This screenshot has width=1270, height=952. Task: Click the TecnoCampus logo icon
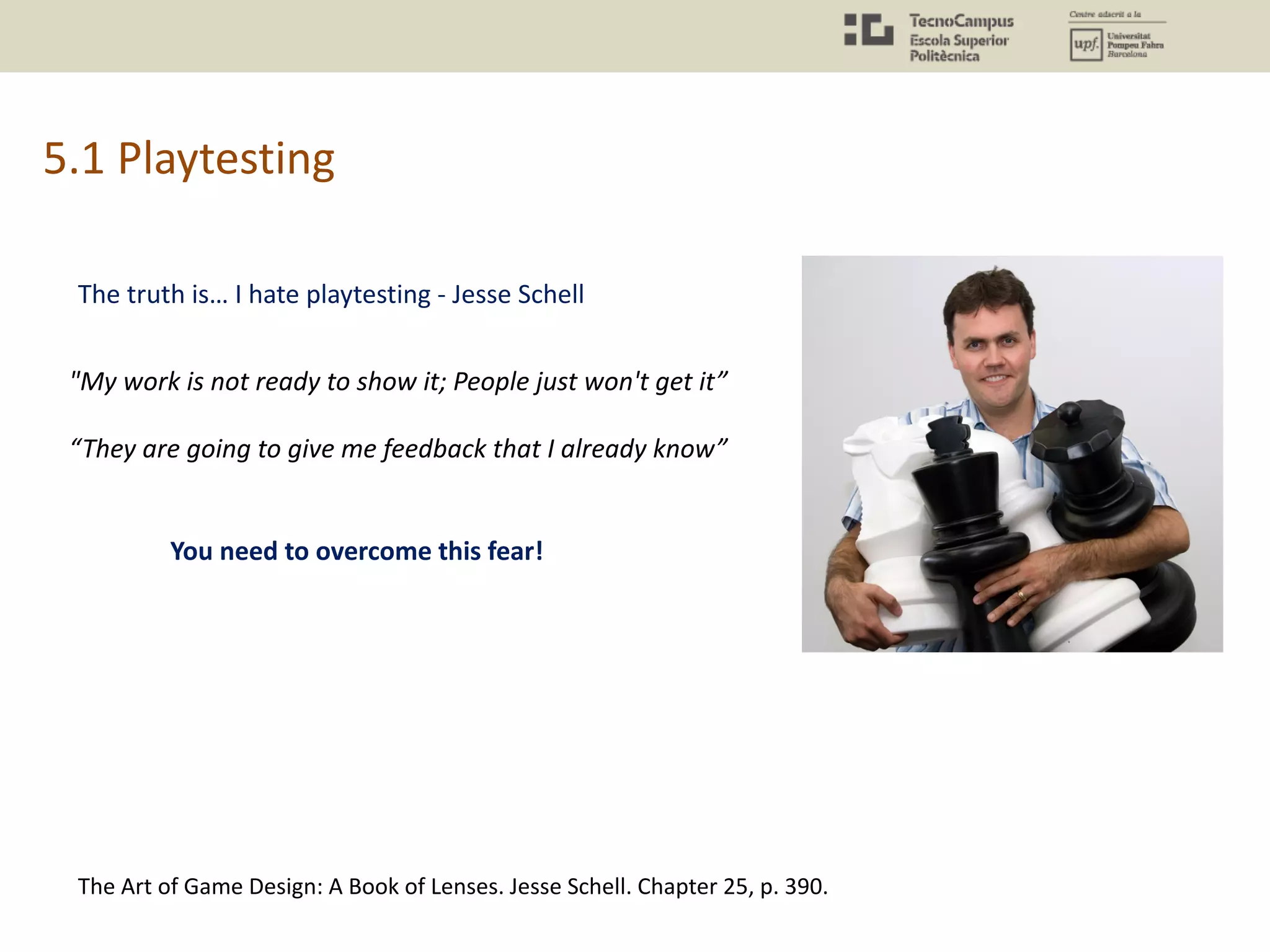click(869, 30)
